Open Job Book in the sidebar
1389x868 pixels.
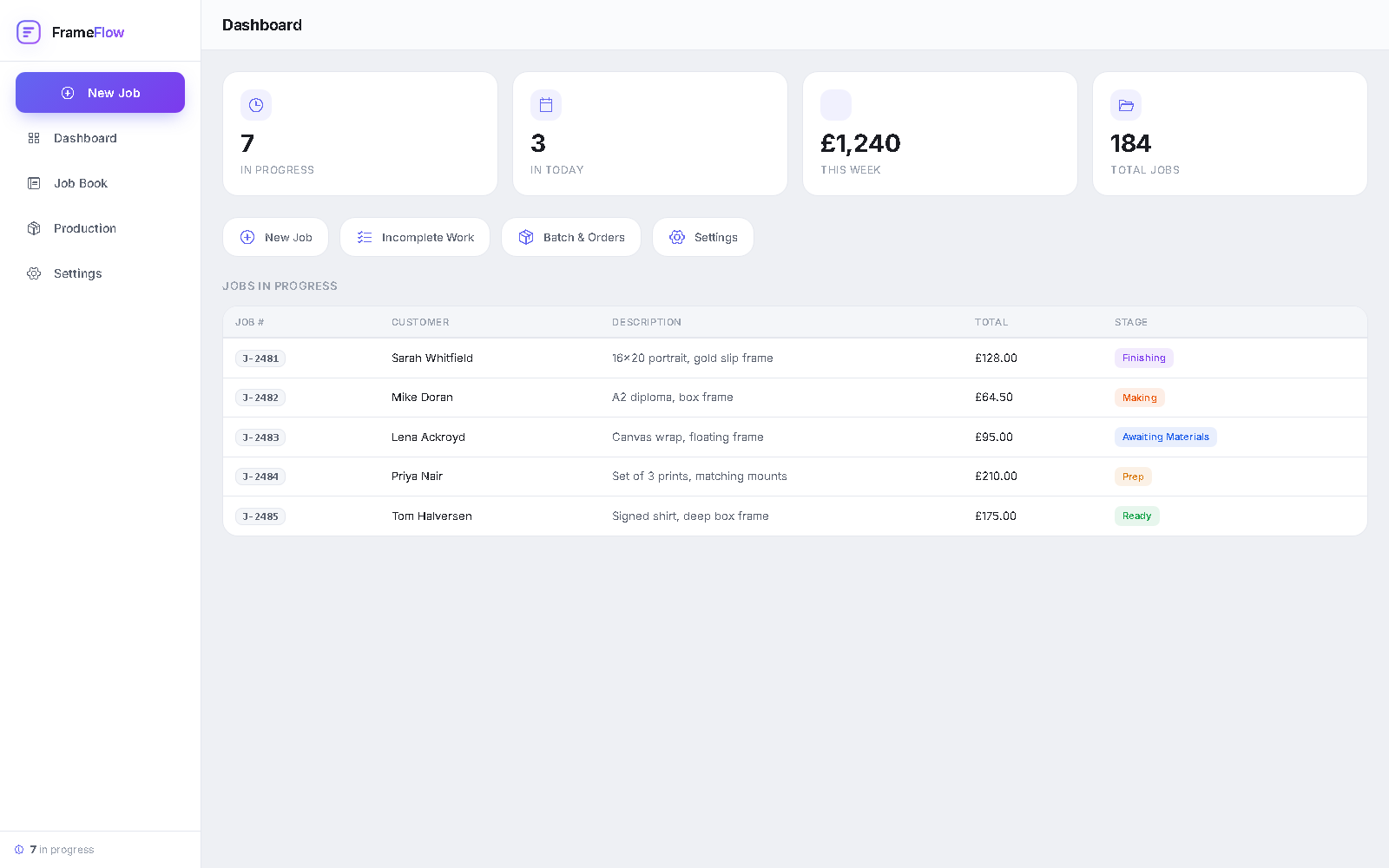pyautogui.click(x=100, y=183)
